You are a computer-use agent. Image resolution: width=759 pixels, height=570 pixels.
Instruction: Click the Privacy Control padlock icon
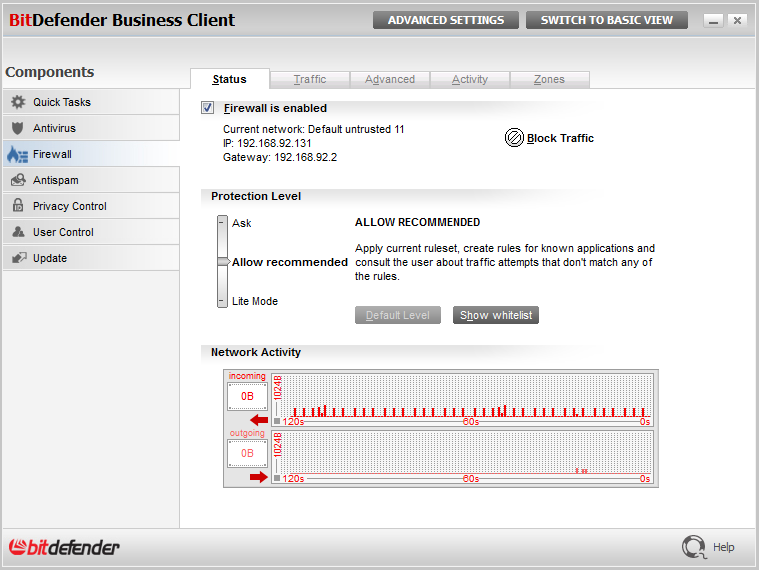pyautogui.click(x=18, y=206)
